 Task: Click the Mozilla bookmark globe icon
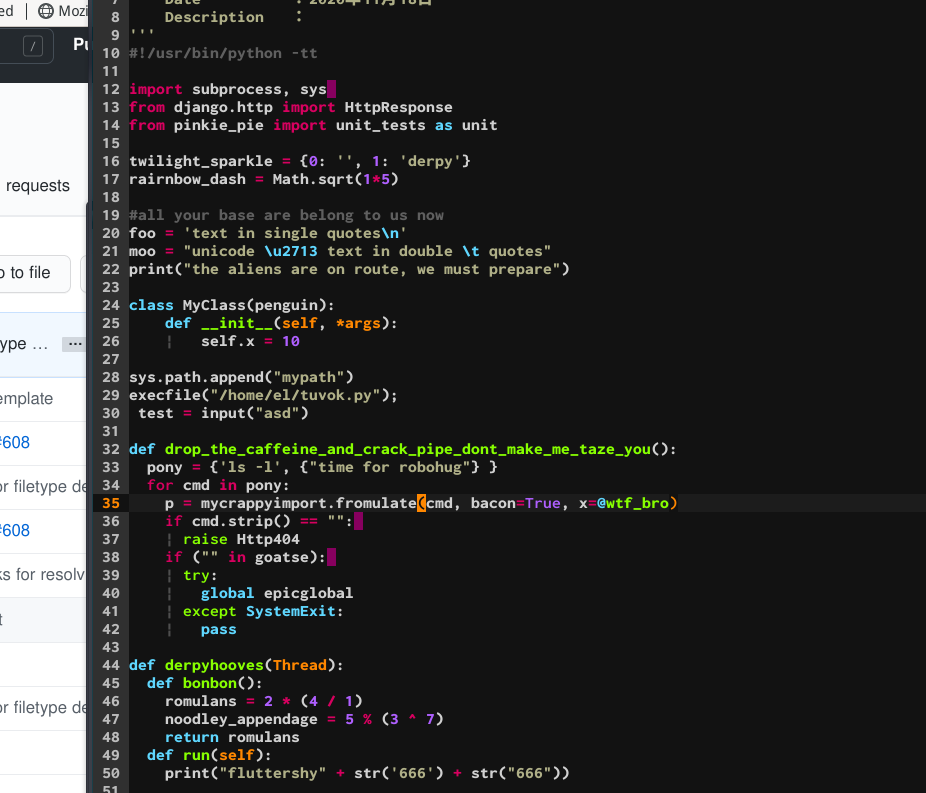[46, 11]
